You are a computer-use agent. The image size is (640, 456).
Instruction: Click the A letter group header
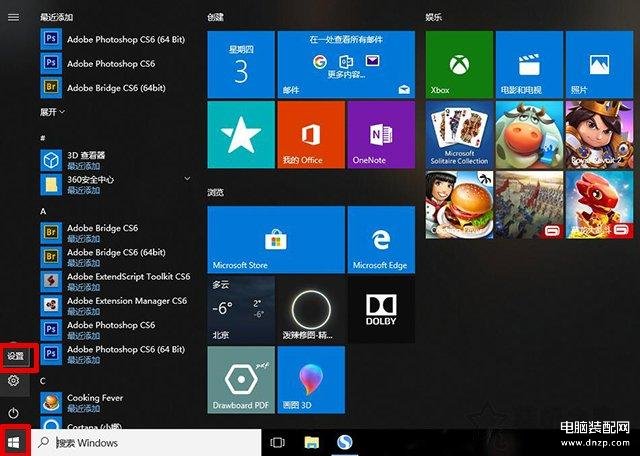43,211
